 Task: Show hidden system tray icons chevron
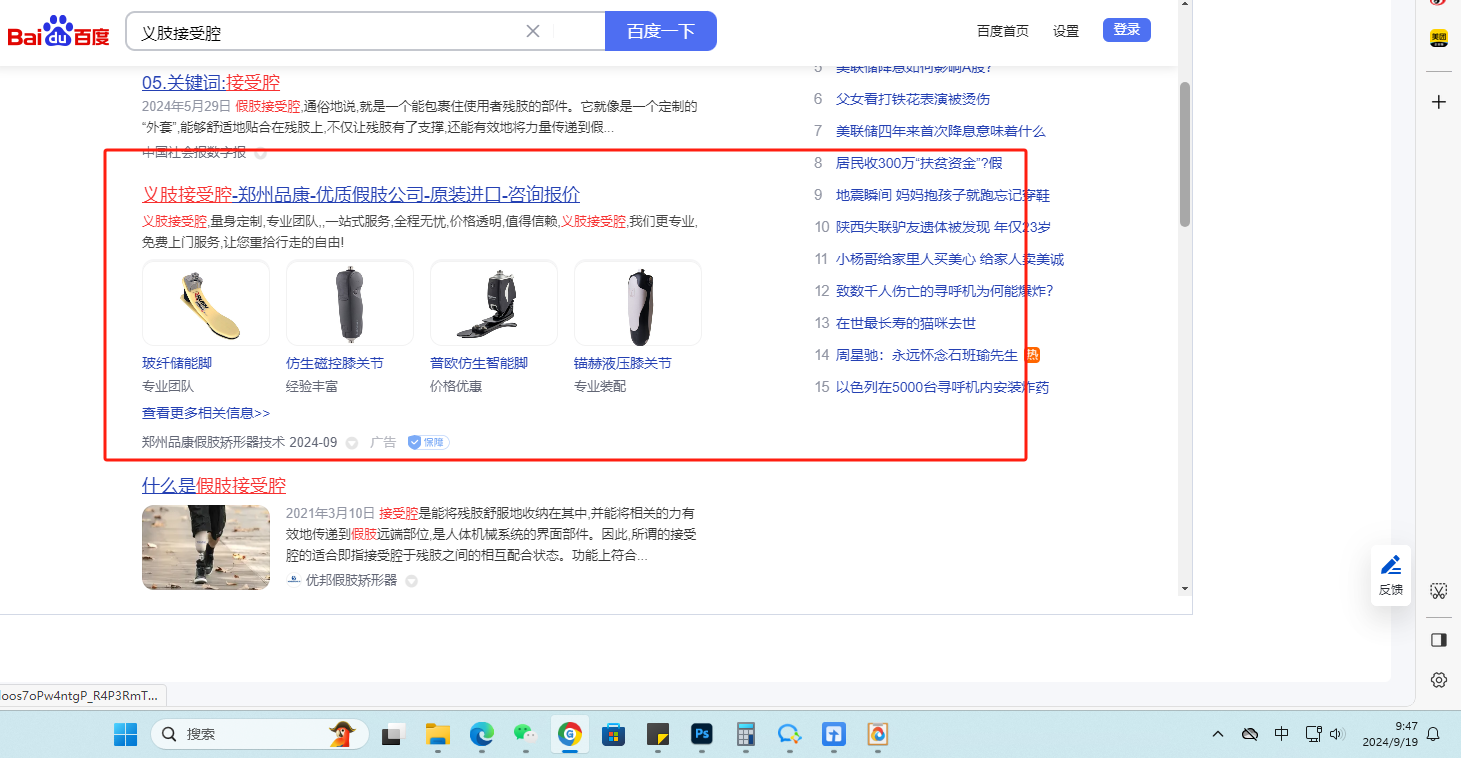coord(1217,734)
